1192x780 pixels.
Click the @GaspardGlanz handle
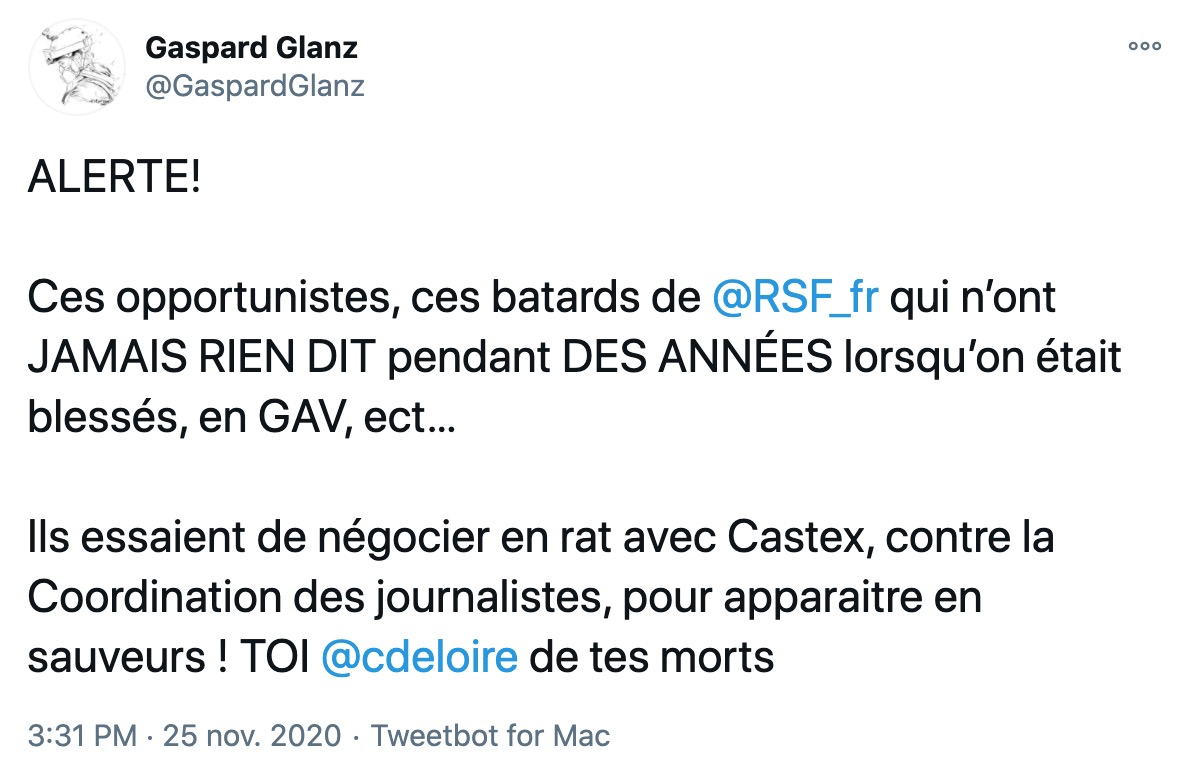pos(254,87)
